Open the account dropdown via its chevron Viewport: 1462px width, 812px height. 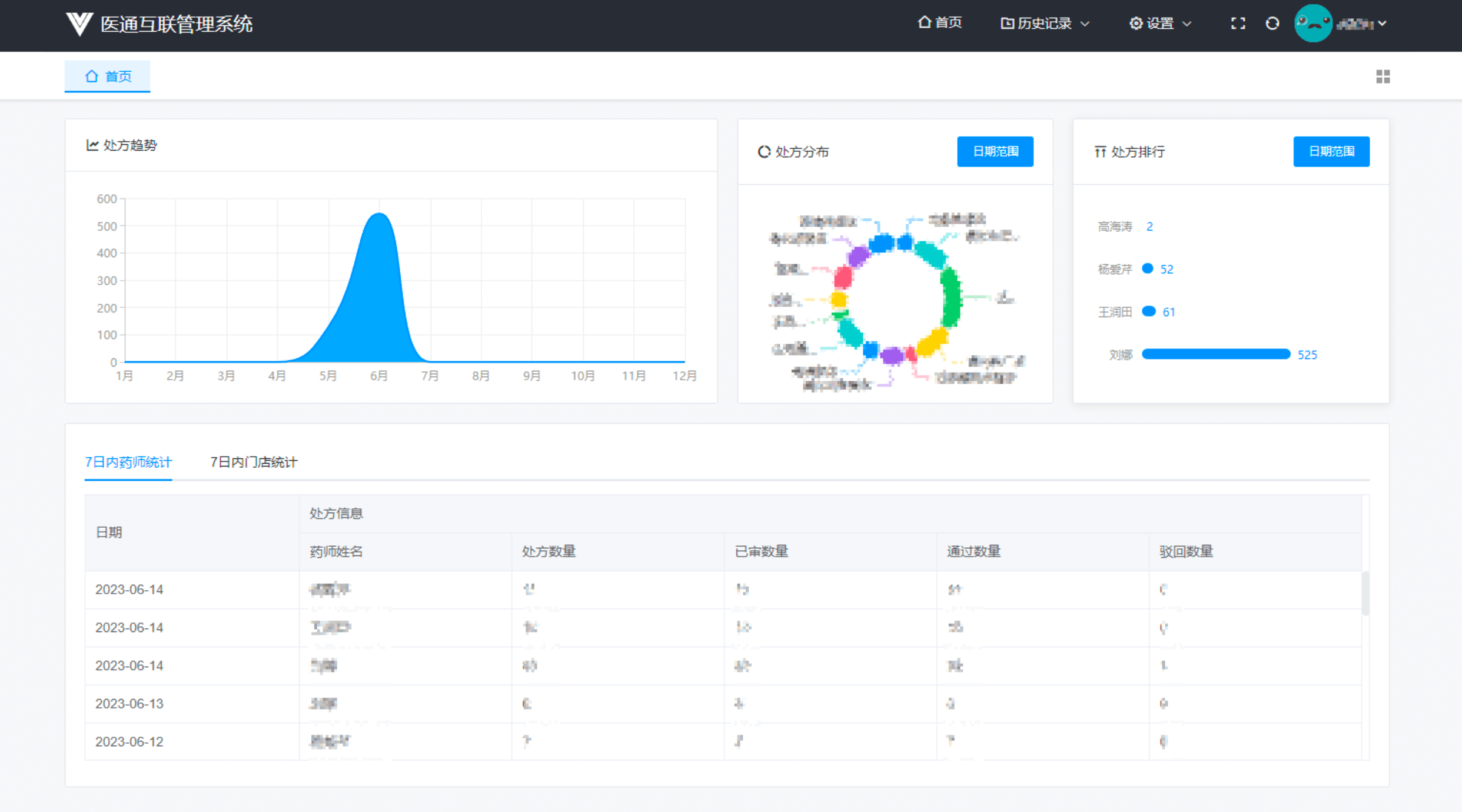tap(1383, 24)
